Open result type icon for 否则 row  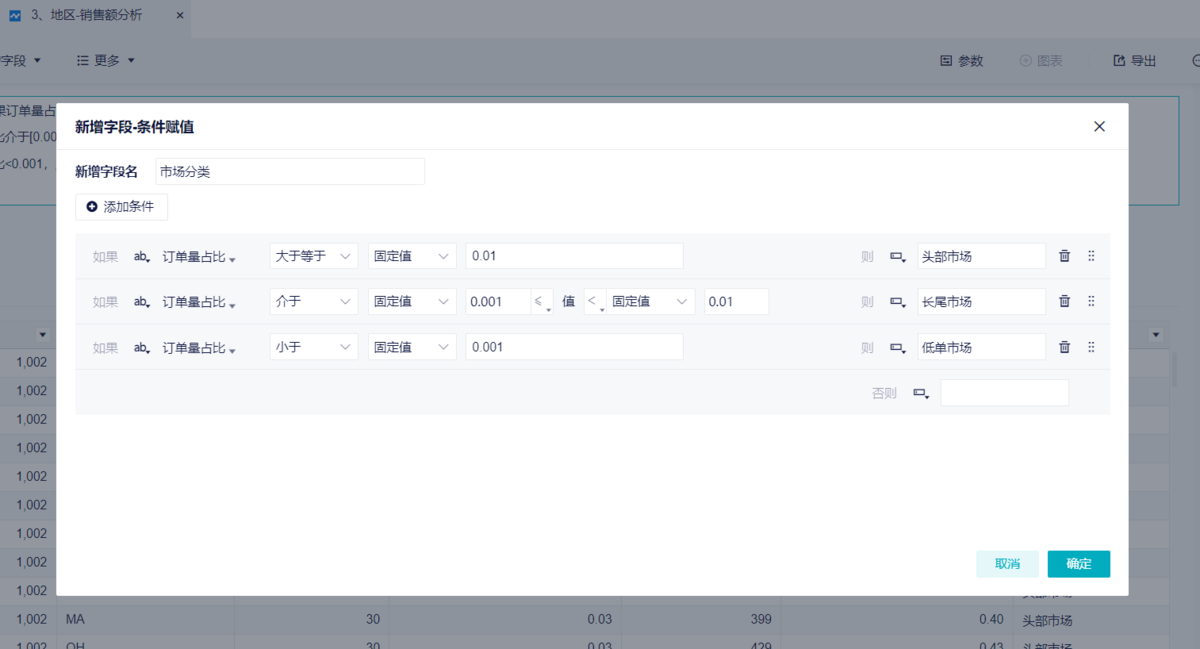(x=922, y=393)
